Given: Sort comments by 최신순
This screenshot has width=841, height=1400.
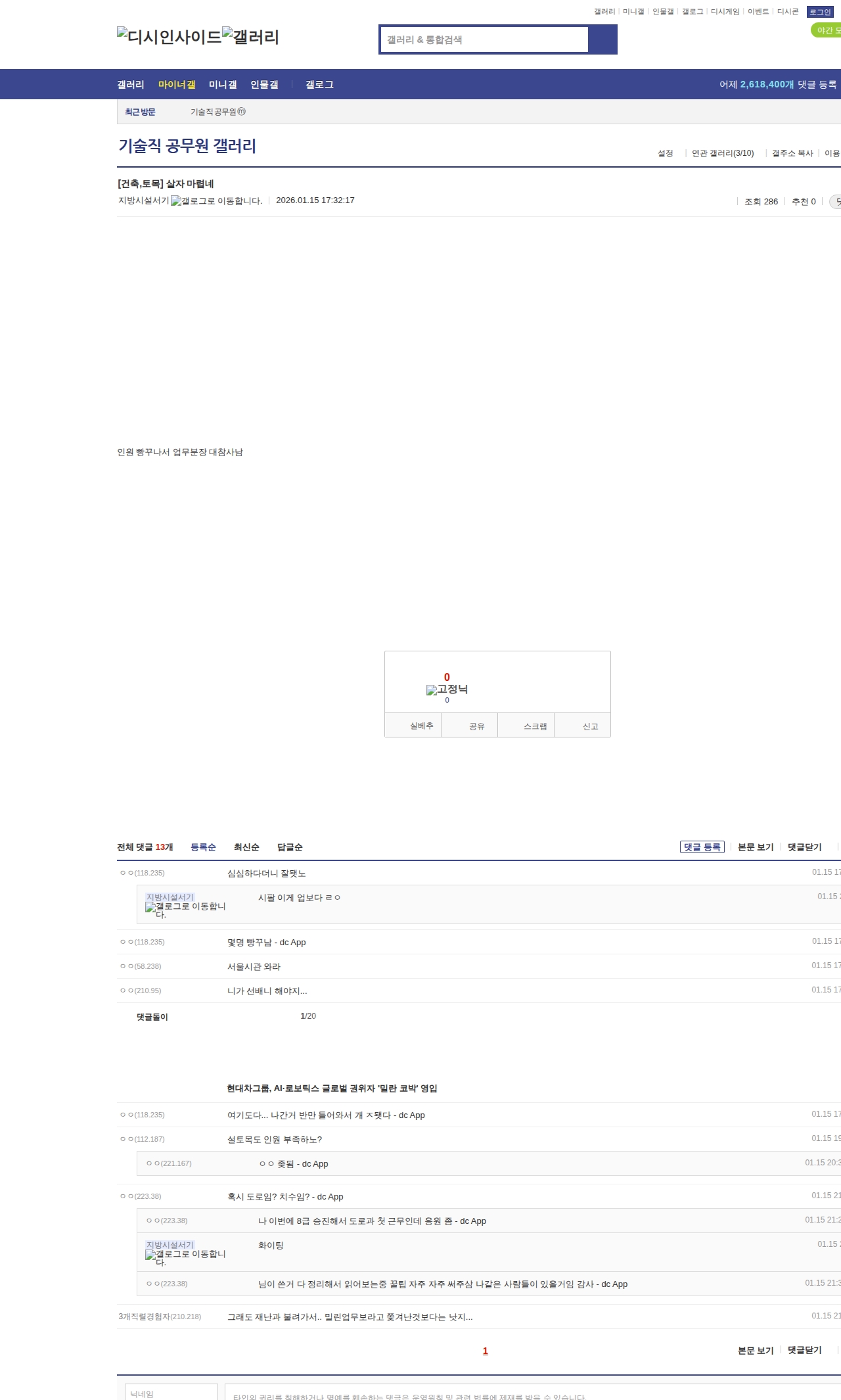Looking at the screenshot, I should click(246, 847).
